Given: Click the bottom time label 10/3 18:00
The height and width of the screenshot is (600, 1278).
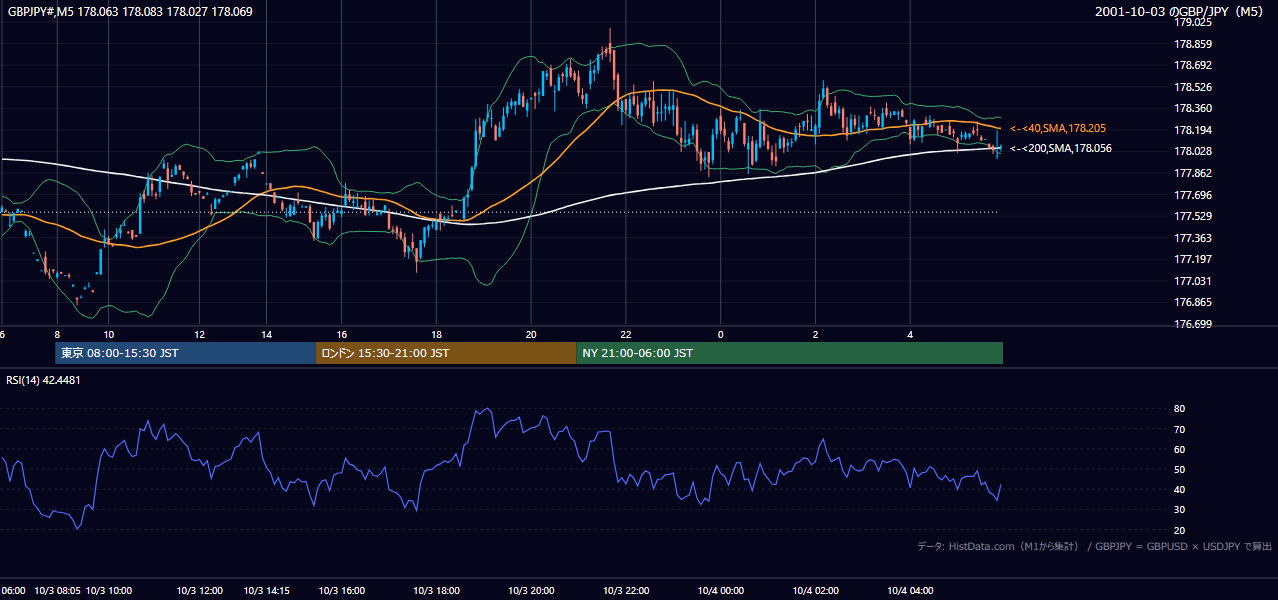Looking at the screenshot, I should (437, 590).
